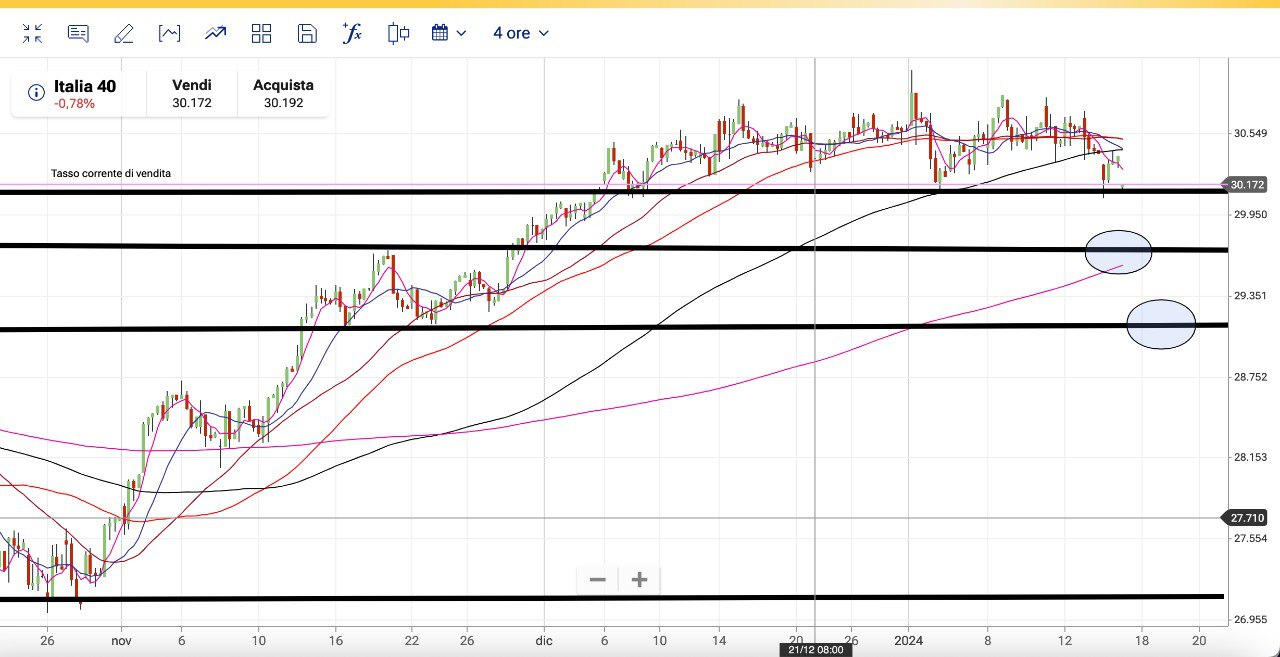1280x657 pixels.
Task: Click the rising trend arrows icon
Action: tap(216, 33)
